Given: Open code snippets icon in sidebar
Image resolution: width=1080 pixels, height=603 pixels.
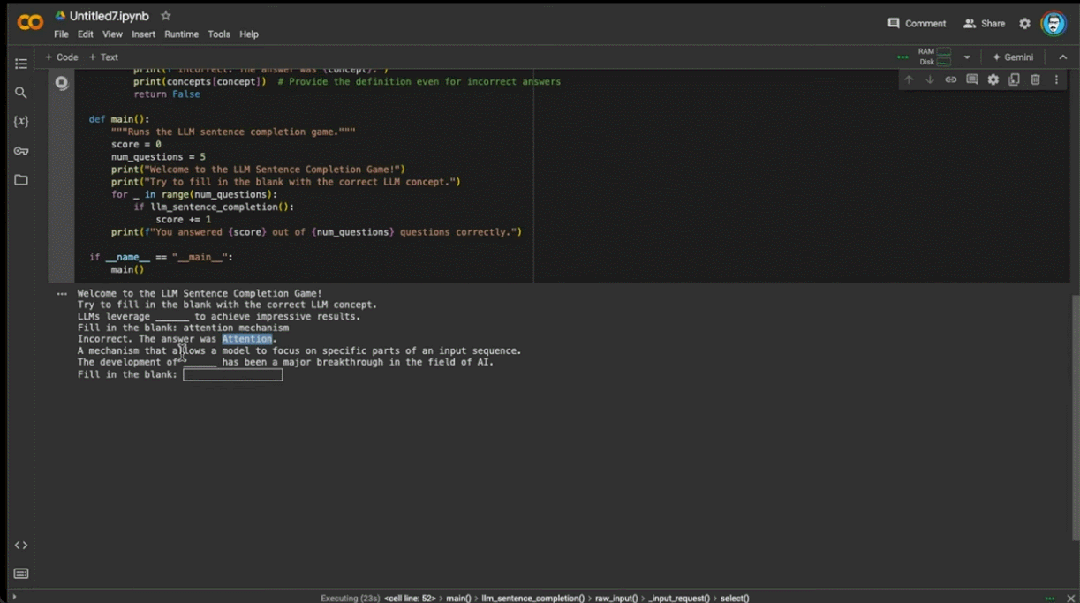Looking at the screenshot, I should (21, 545).
